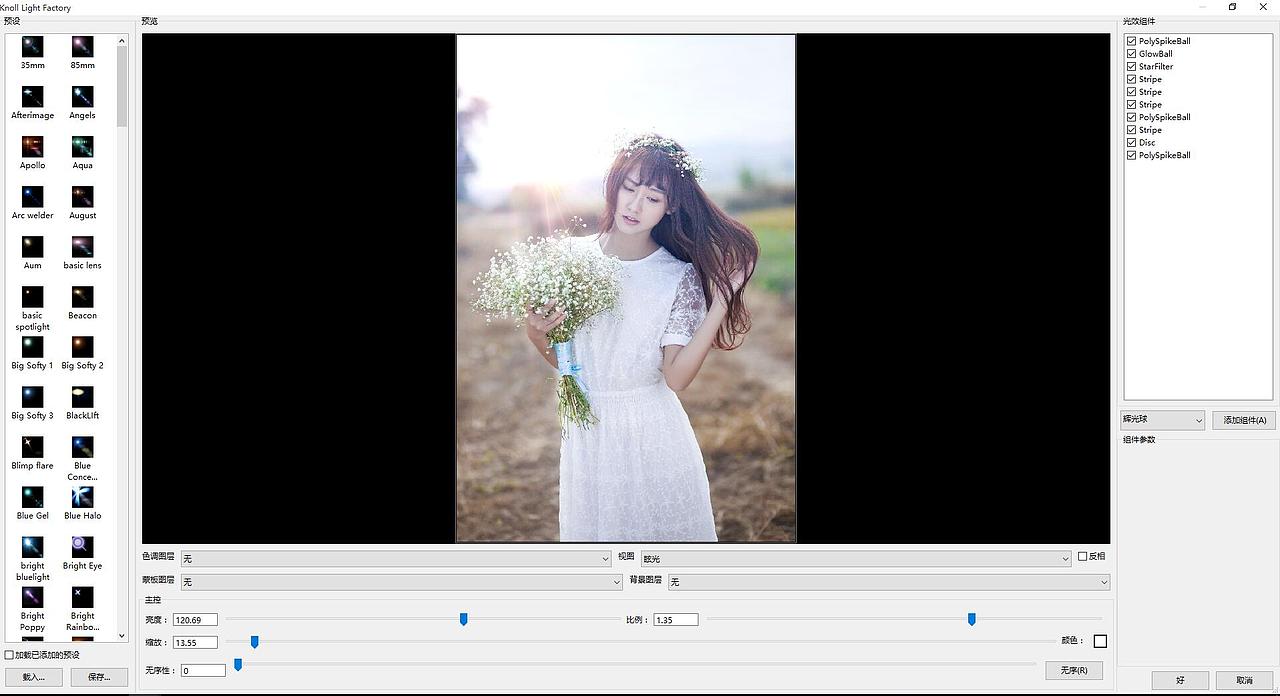Select the basic lens preset
Viewport: 1280px width, 696px height.
tap(82, 246)
